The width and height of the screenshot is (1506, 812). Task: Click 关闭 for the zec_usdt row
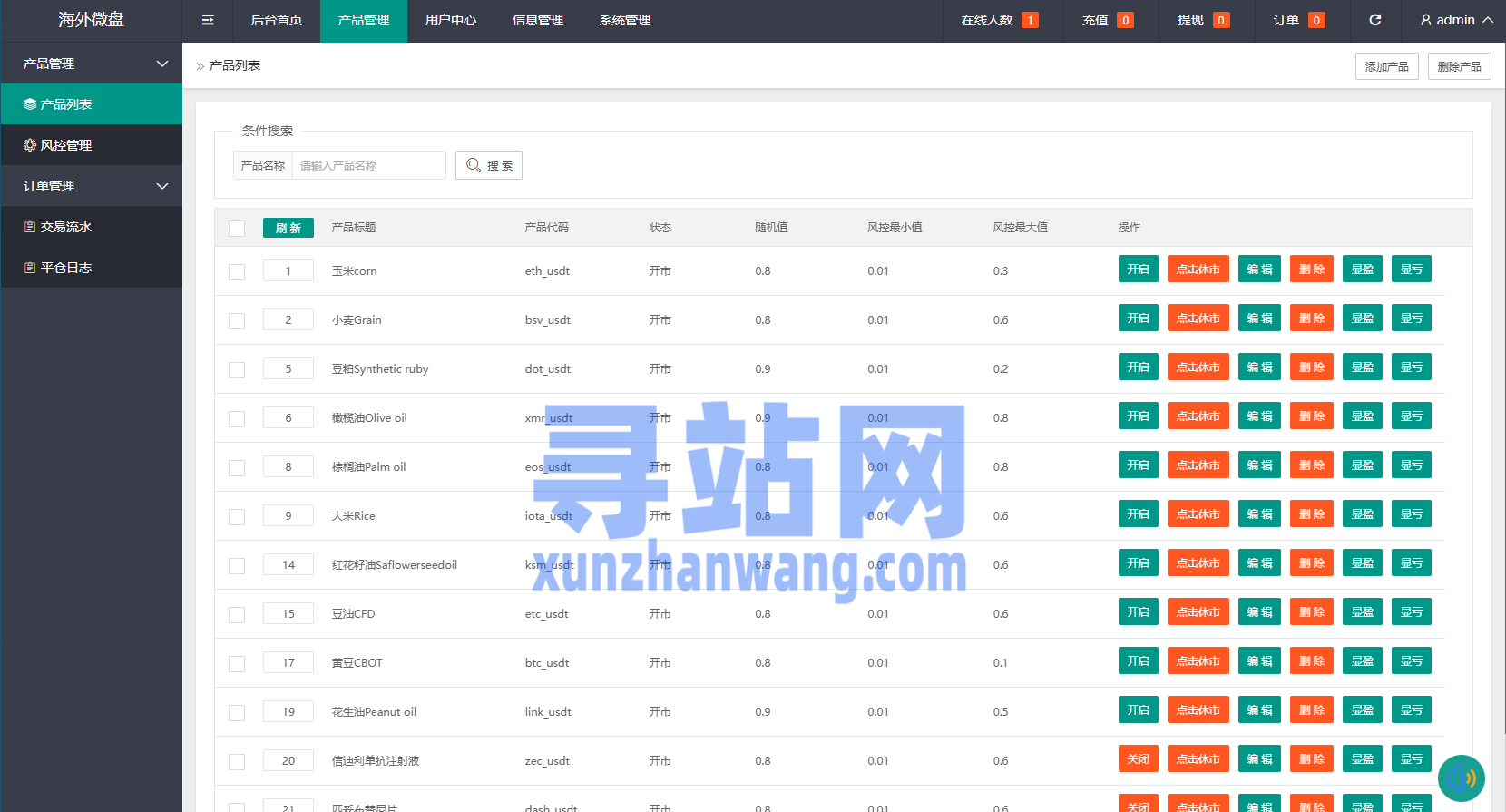1139,759
